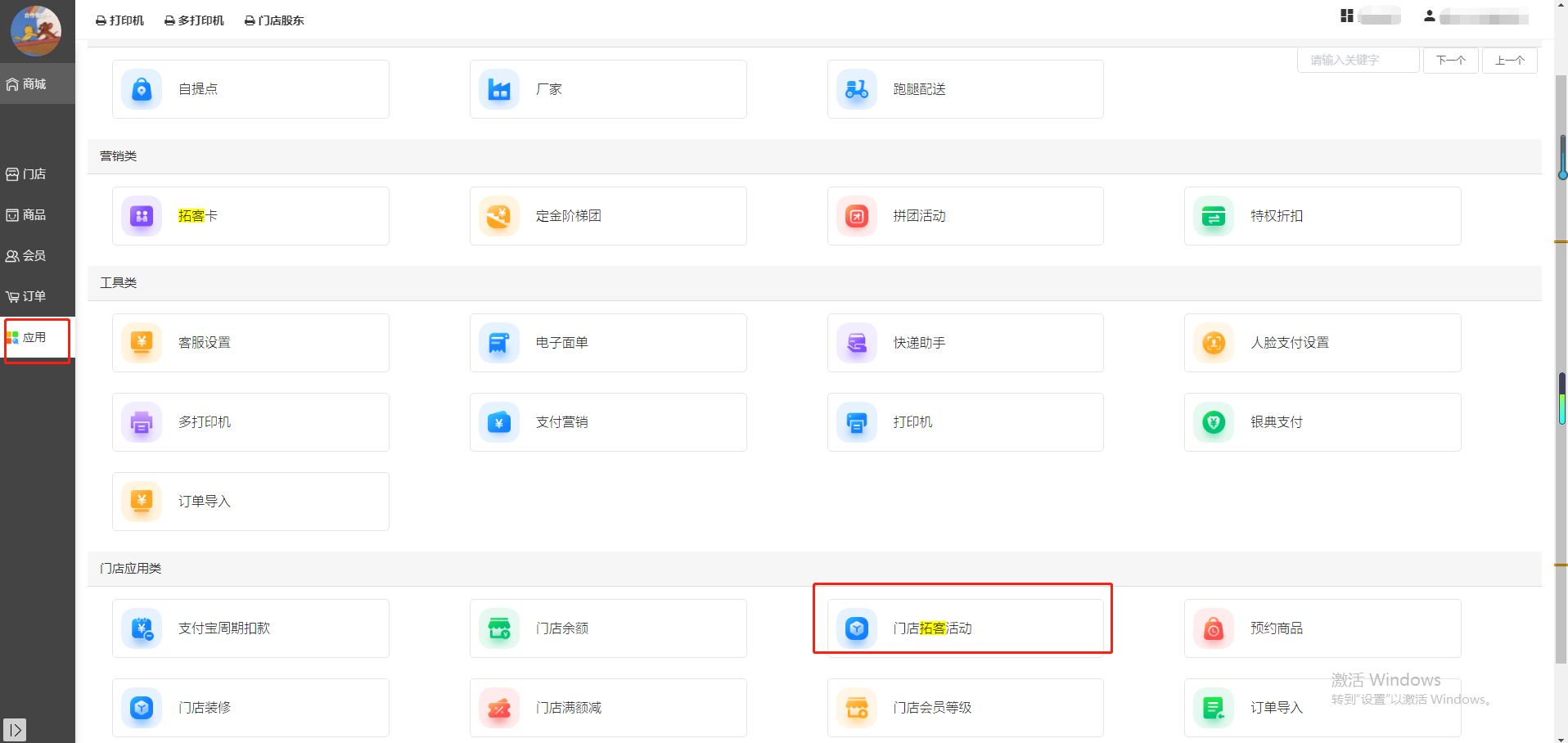Viewport: 1568px width, 743px height.
Task: Open the grid layout icon in header
Action: [x=1346, y=16]
